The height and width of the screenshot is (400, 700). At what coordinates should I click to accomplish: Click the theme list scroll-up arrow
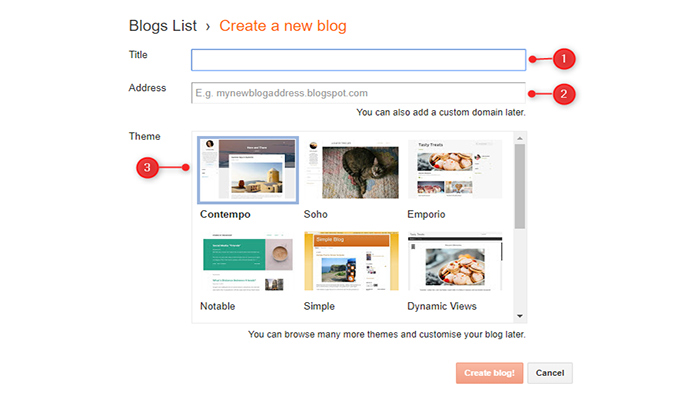[519, 139]
